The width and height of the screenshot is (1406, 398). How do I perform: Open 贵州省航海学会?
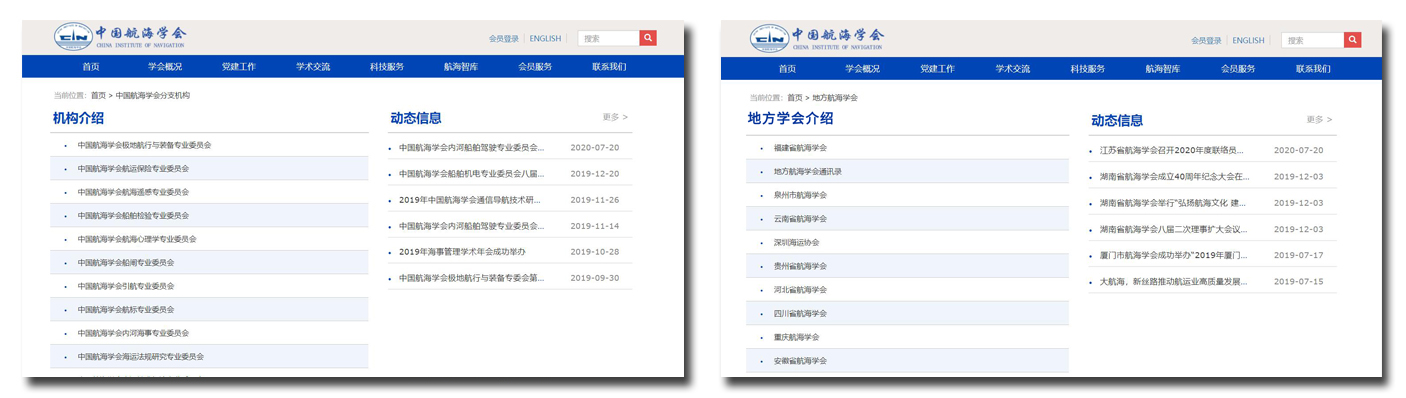pyautogui.click(x=800, y=266)
